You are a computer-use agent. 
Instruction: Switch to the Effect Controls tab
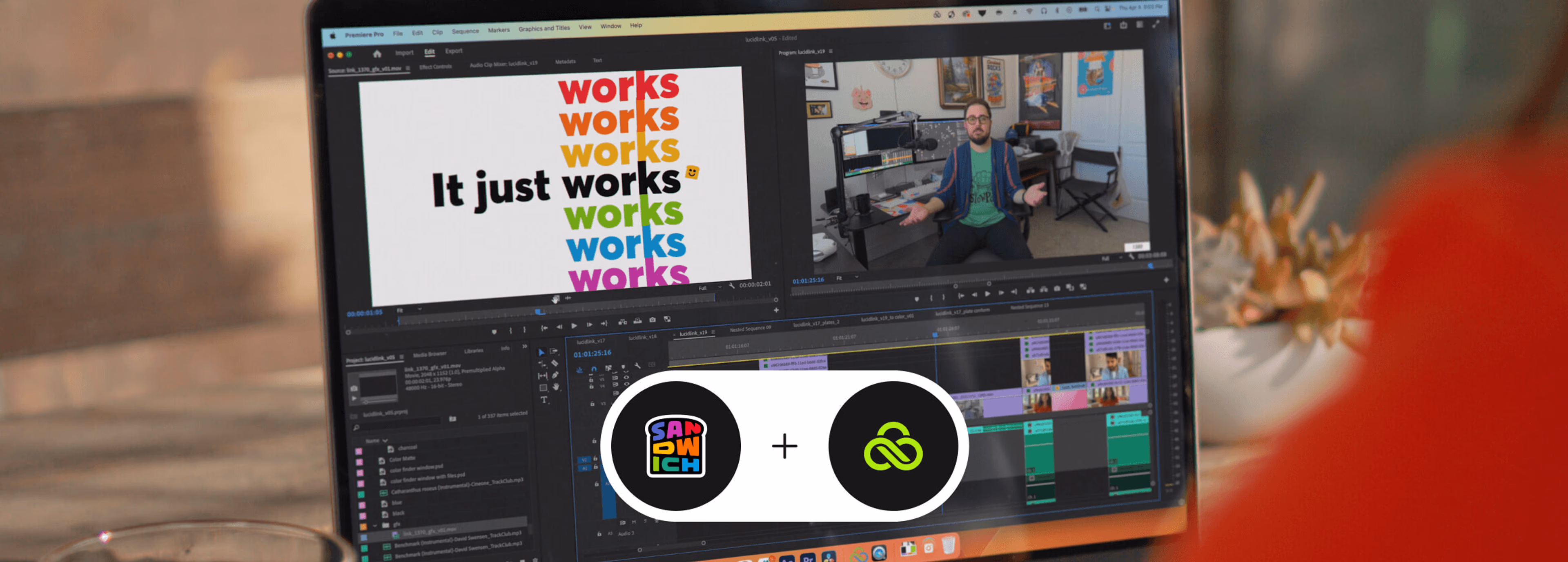[x=435, y=67]
